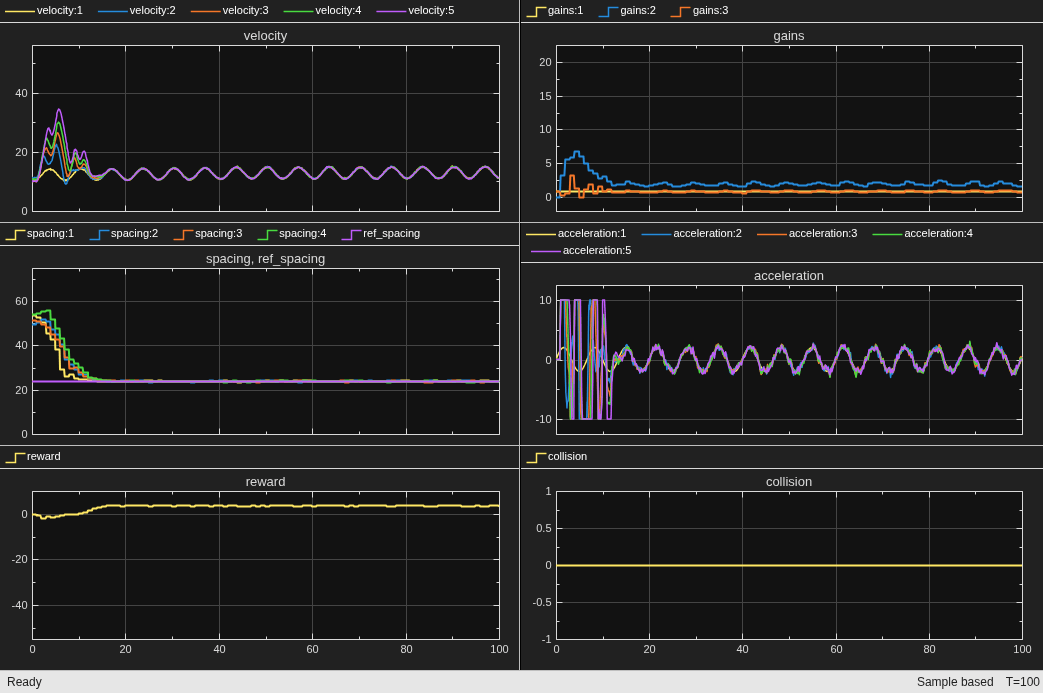This screenshot has width=1043, height=693.
Task: Click the reward legend entry
Action: (33, 457)
